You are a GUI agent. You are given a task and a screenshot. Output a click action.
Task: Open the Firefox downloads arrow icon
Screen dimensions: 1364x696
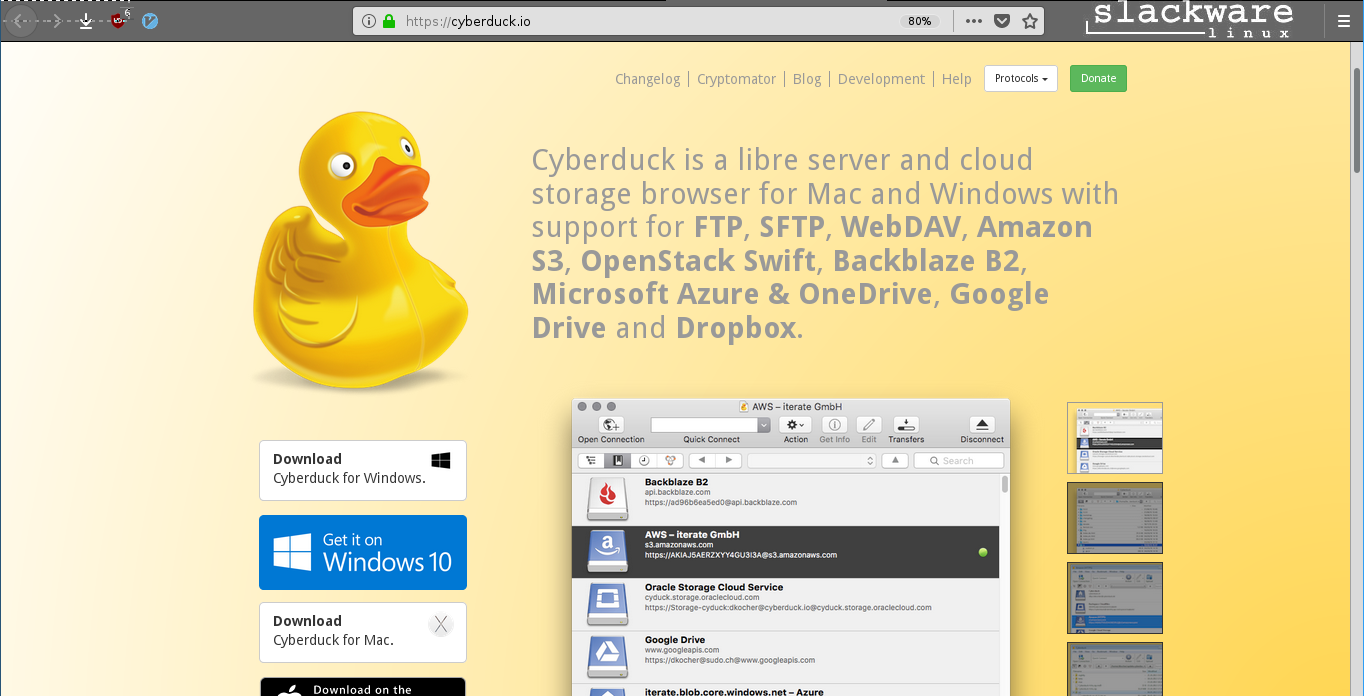click(86, 21)
